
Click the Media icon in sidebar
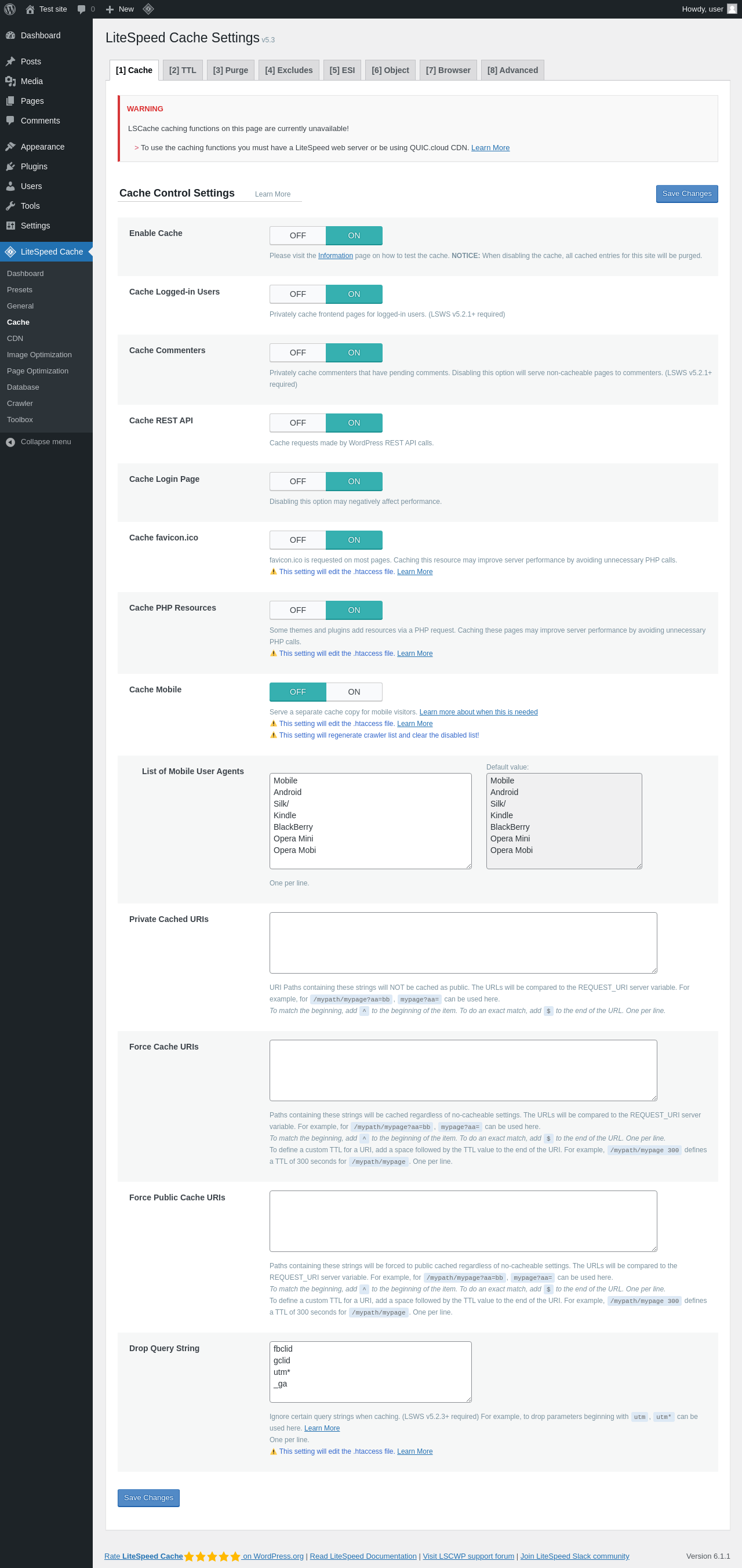coord(10,82)
